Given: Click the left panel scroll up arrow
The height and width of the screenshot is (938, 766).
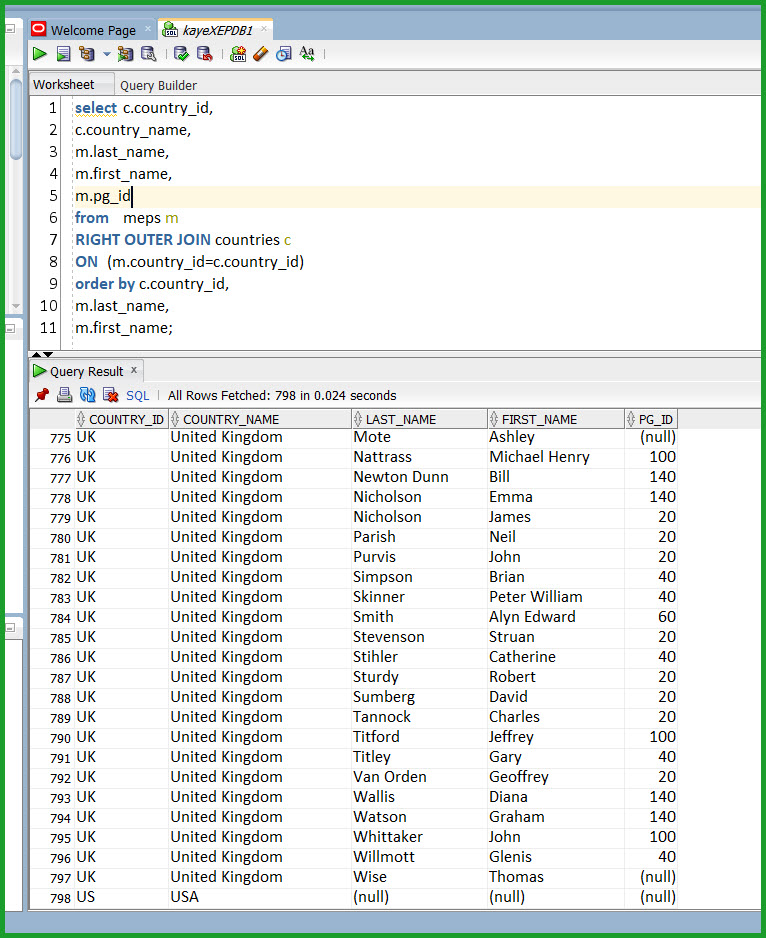Looking at the screenshot, I should (16, 71).
